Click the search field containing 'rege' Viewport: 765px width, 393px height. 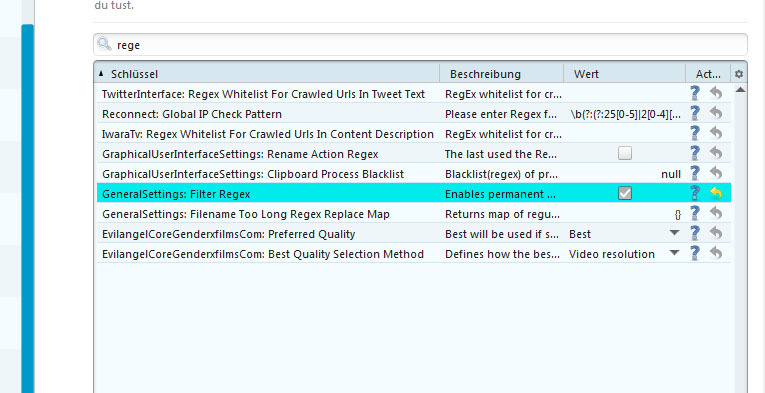click(x=420, y=45)
